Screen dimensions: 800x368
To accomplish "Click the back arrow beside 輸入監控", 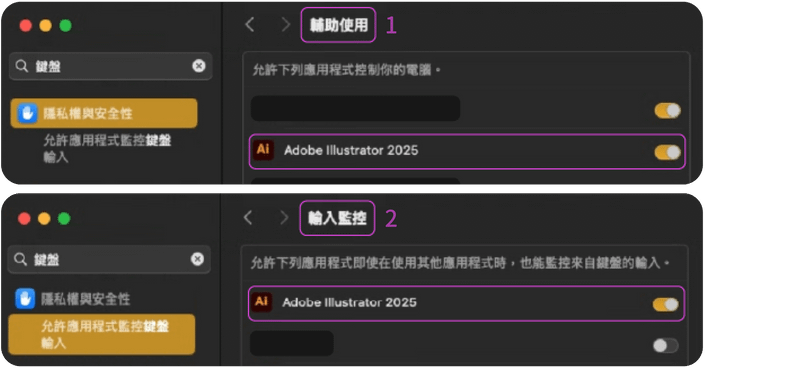I will (248, 218).
